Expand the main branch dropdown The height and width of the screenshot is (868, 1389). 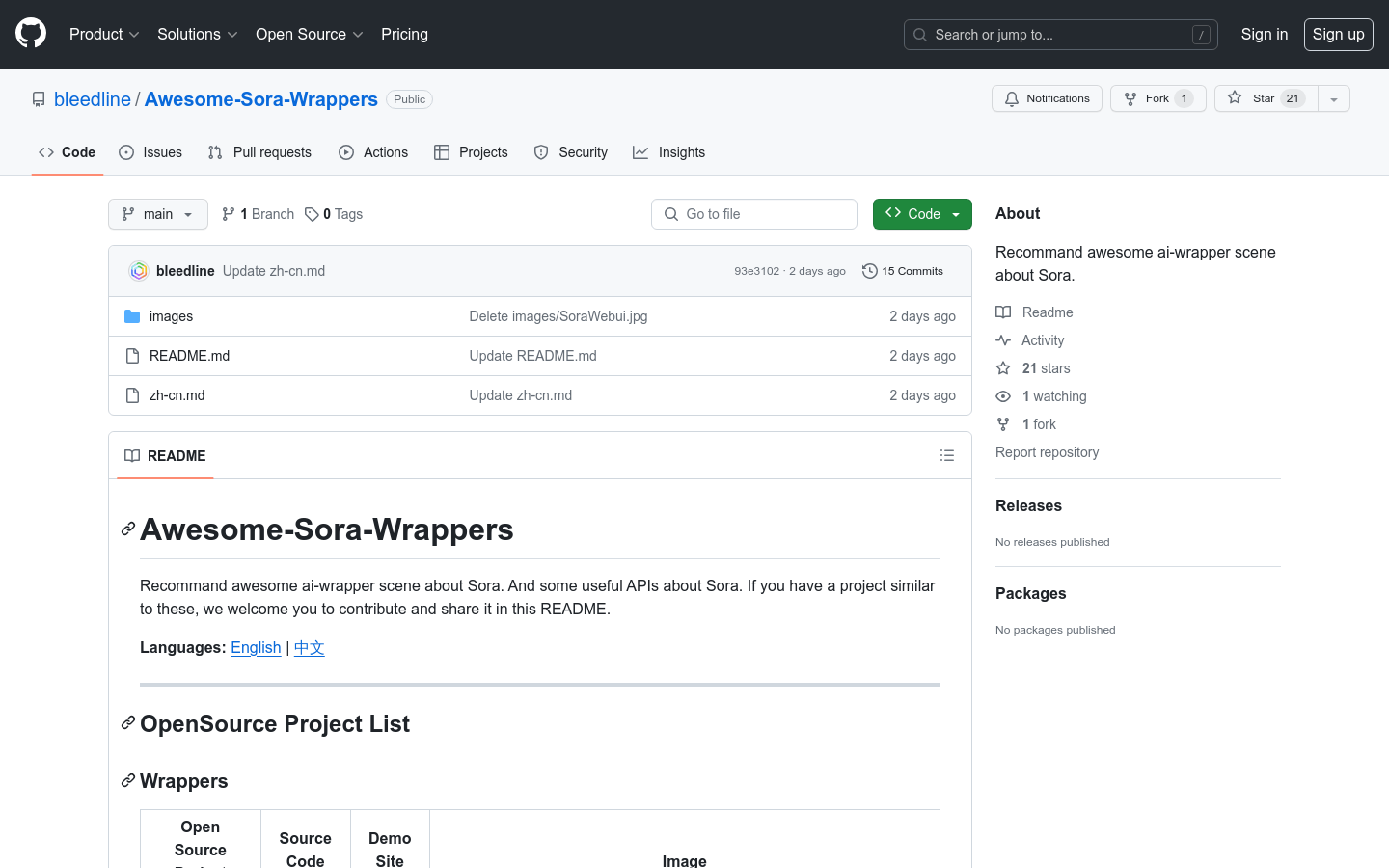[158, 214]
